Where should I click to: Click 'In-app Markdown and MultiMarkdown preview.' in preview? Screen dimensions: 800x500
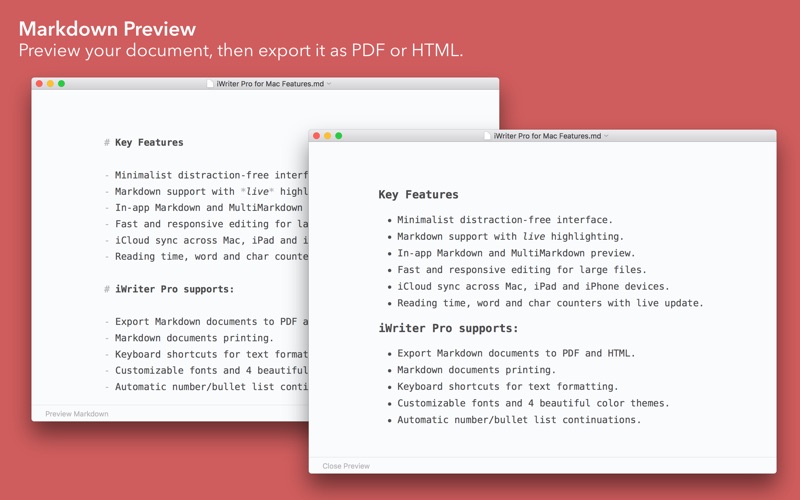[516, 253]
